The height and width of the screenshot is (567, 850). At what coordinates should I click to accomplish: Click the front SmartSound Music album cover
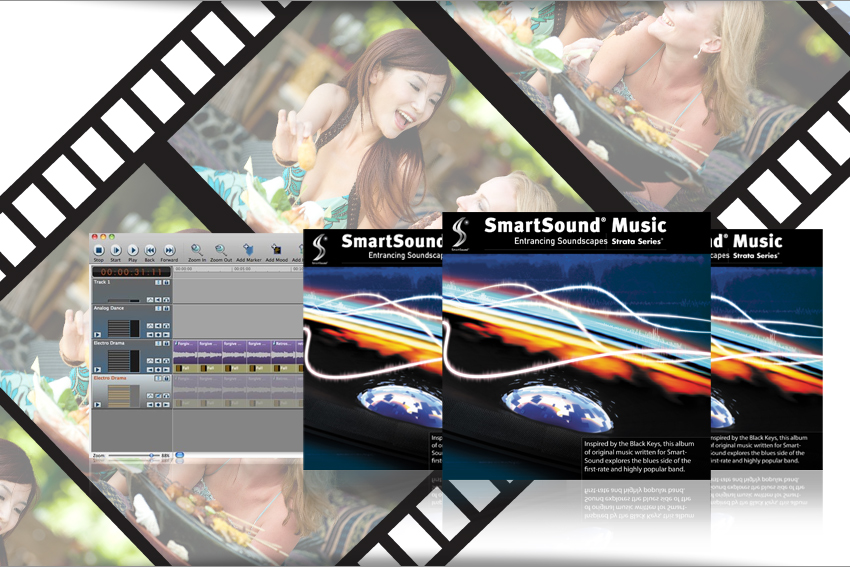click(576, 346)
